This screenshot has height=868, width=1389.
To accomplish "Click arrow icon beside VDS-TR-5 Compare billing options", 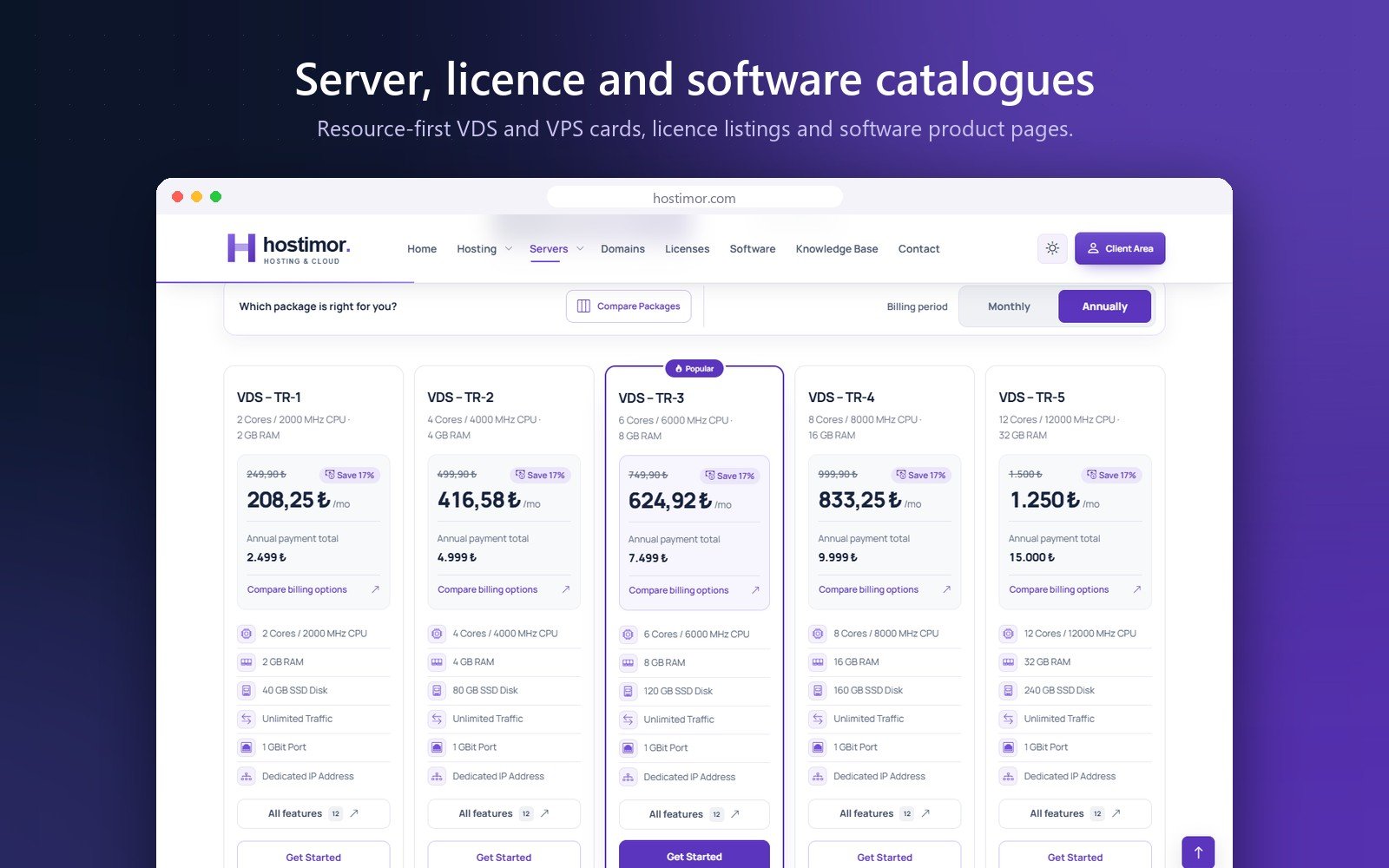I will tap(1137, 589).
